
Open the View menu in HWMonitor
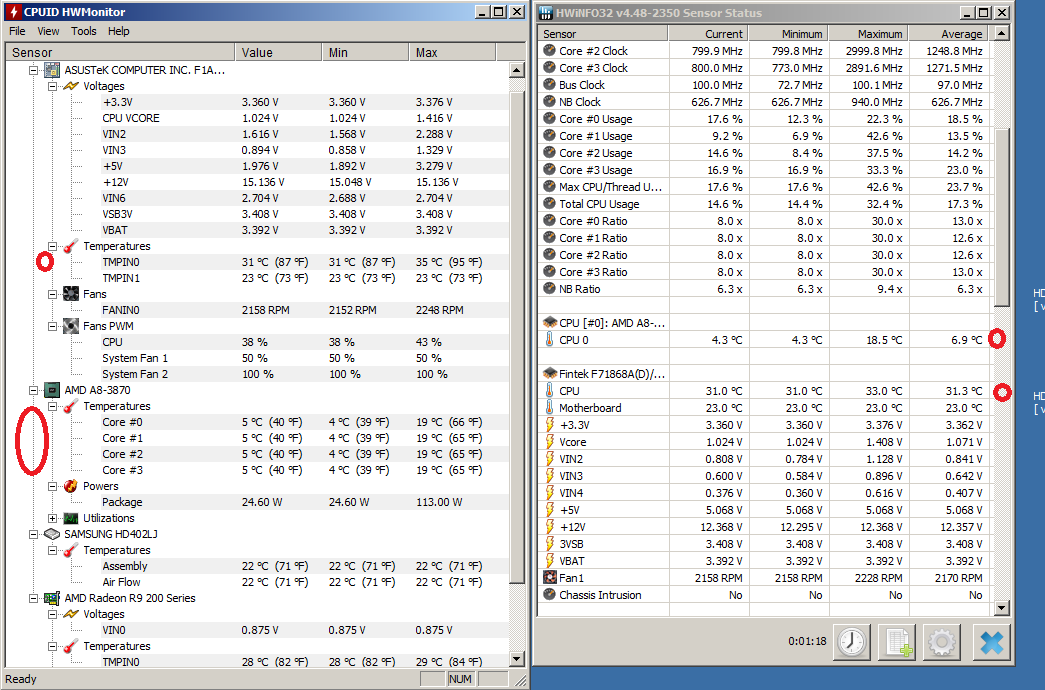pyautogui.click(x=48, y=31)
